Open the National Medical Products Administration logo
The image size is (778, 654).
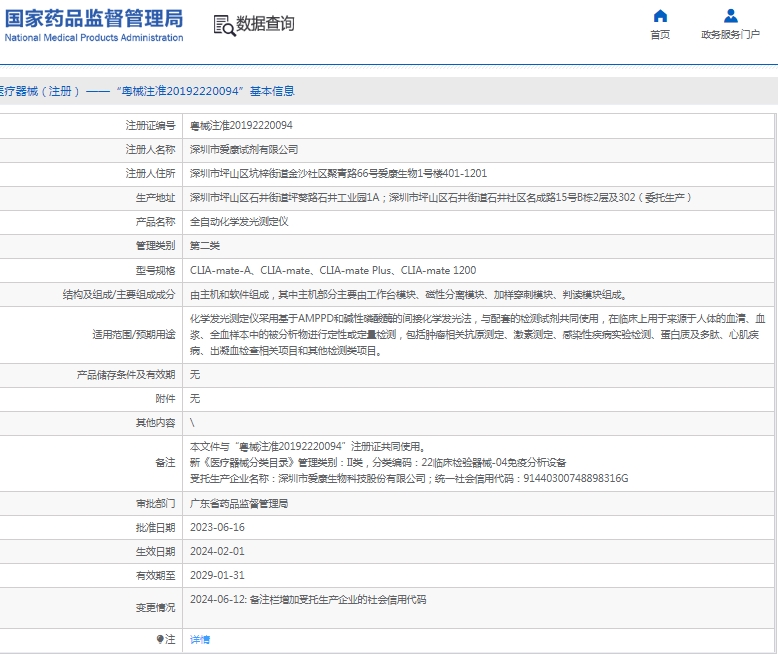pyautogui.click(x=94, y=25)
